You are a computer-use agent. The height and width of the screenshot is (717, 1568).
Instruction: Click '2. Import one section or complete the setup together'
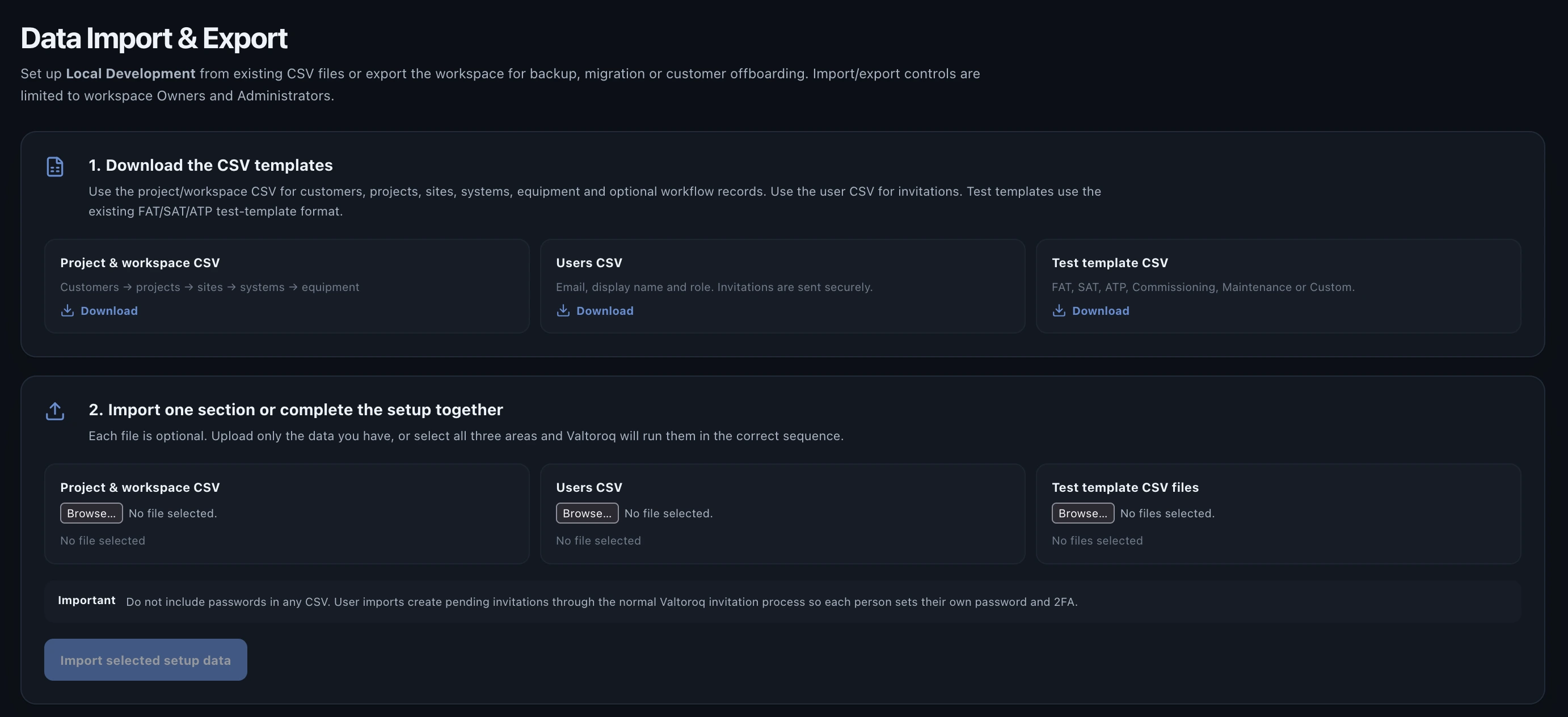[296, 410]
